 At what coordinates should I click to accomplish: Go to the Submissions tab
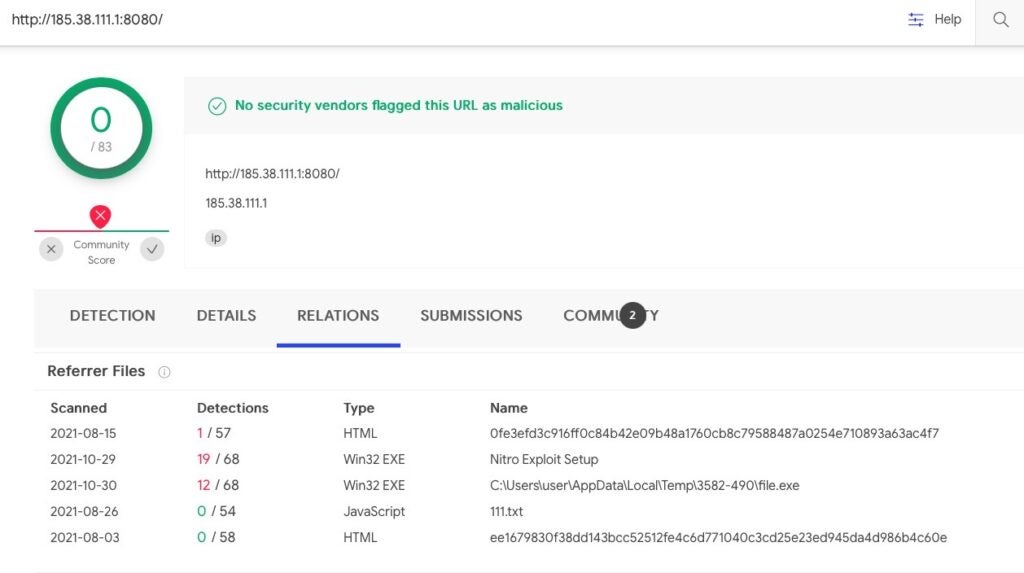point(471,316)
